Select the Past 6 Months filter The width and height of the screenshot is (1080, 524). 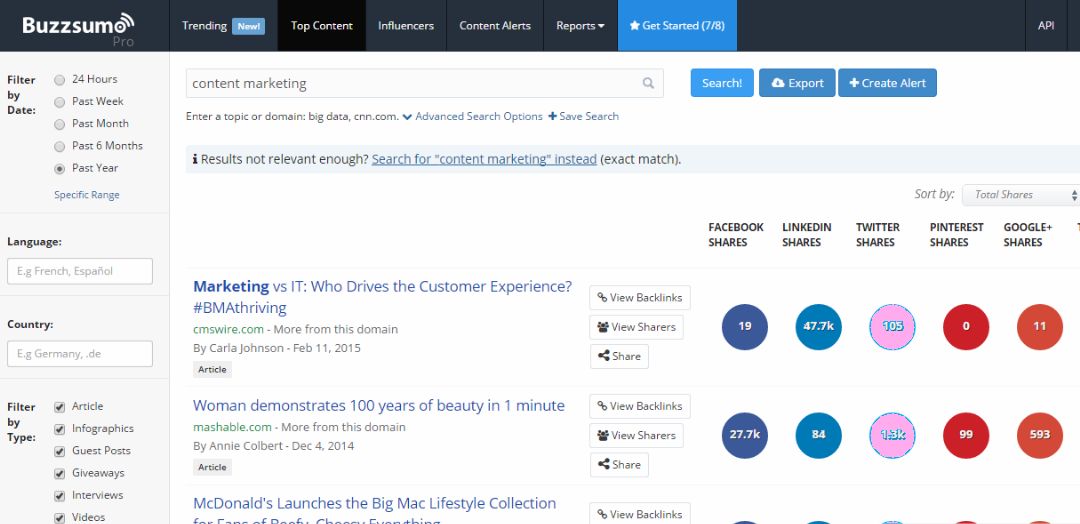(x=60, y=146)
